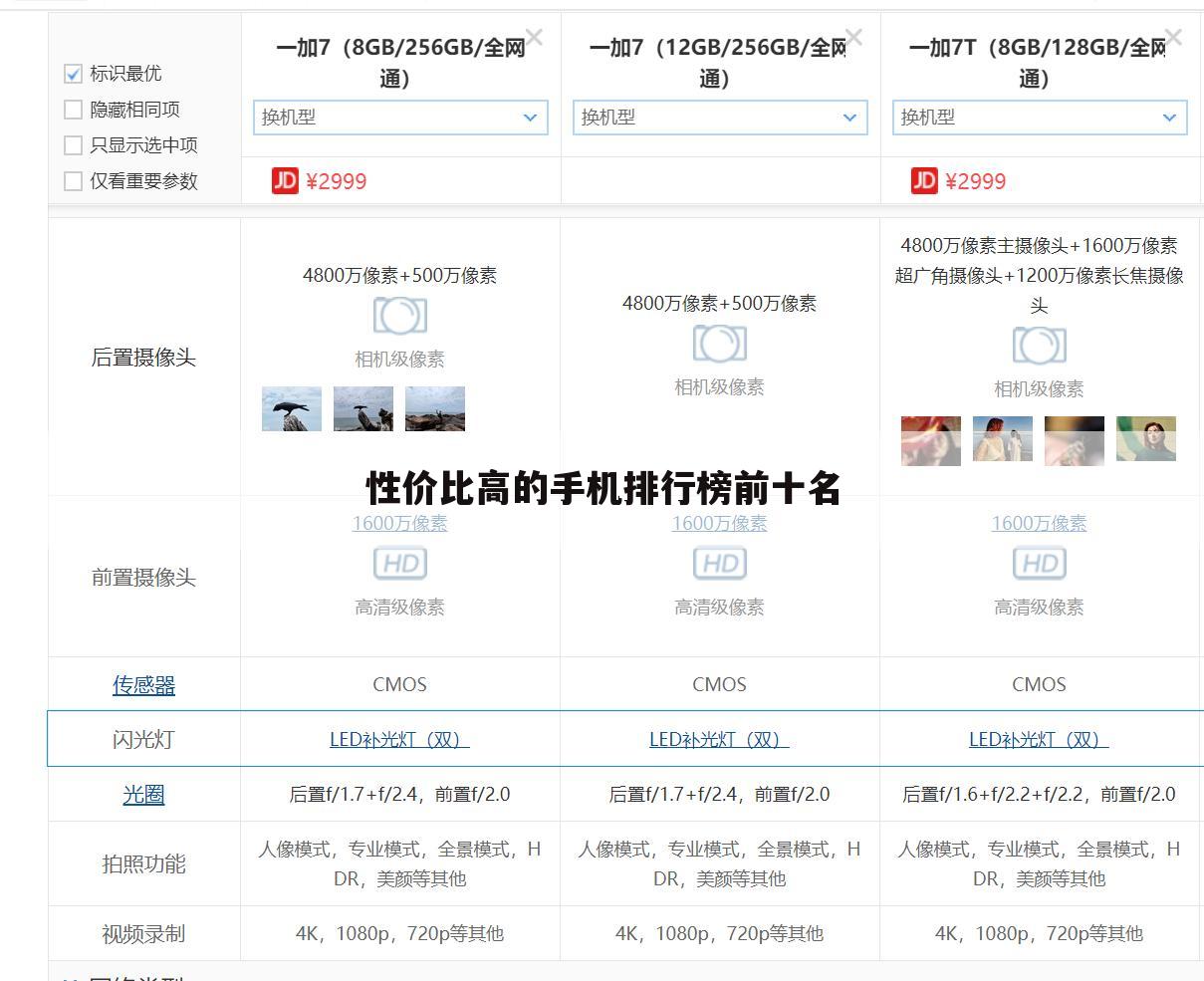
Task: Click 1600万像素 link in 一加7T column
Action: 1040,524
